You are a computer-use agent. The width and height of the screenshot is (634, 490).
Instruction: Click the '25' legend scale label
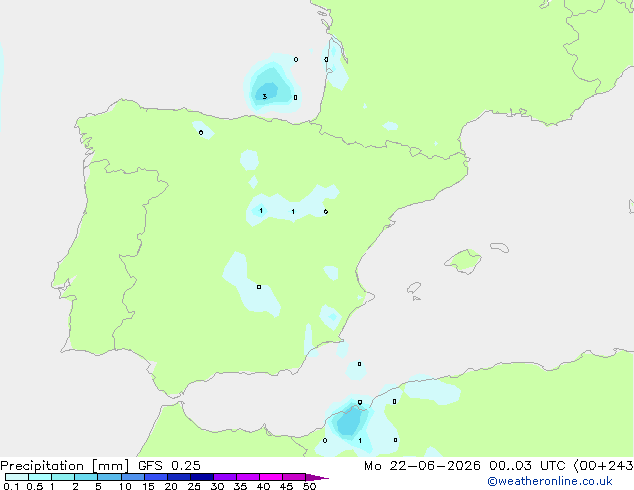tap(194, 486)
